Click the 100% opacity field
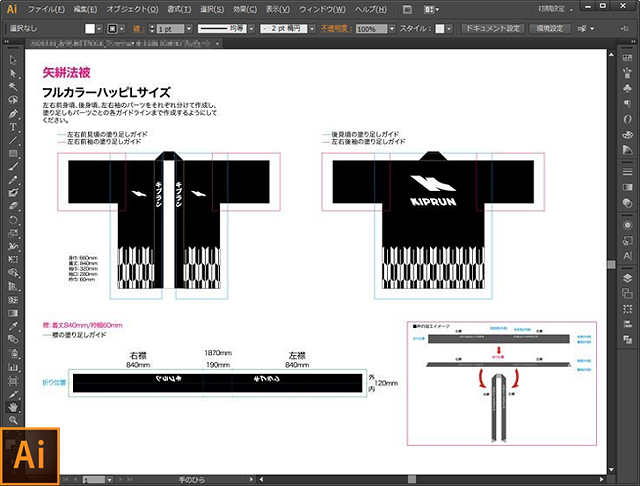 point(371,29)
